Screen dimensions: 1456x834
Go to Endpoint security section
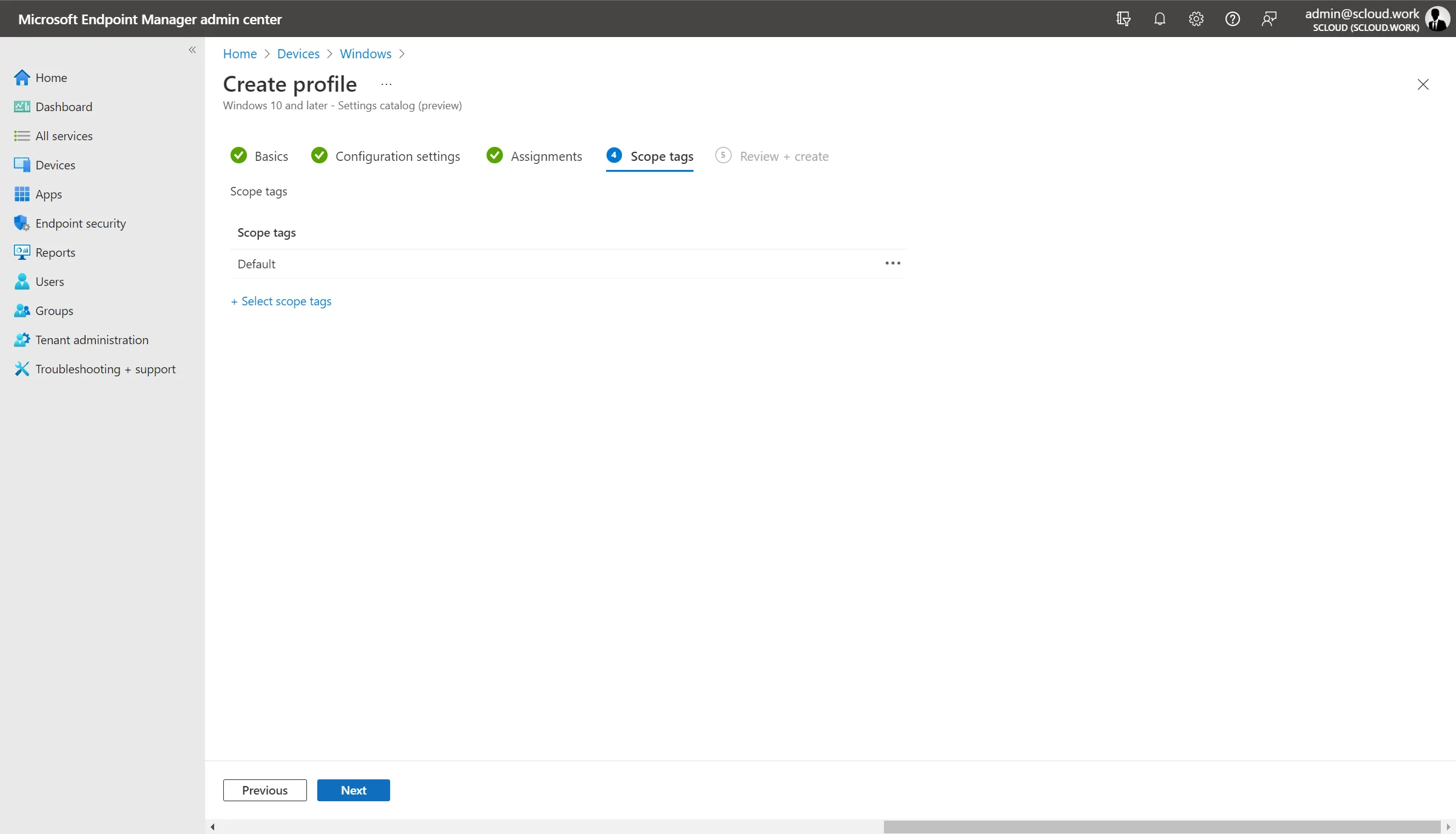[x=81, y=223]
